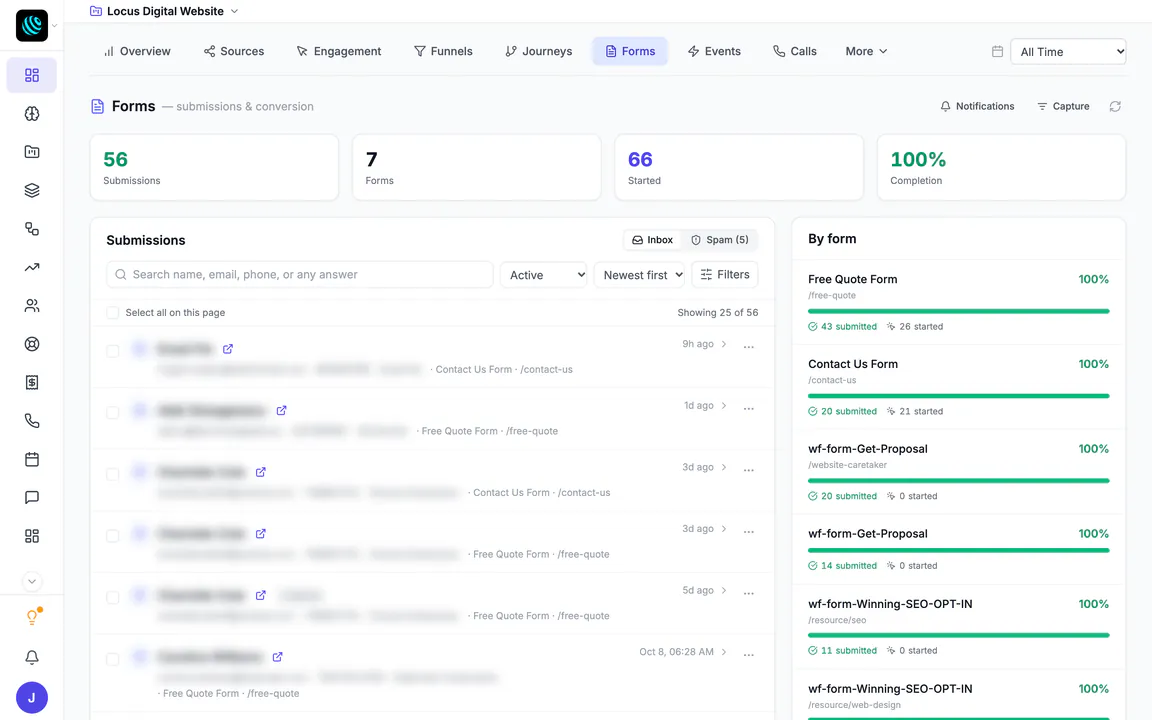Image resolution: width=1152 pixels, height=720 pixels.
Task: Go to the Sources tab
Action: 234,51
